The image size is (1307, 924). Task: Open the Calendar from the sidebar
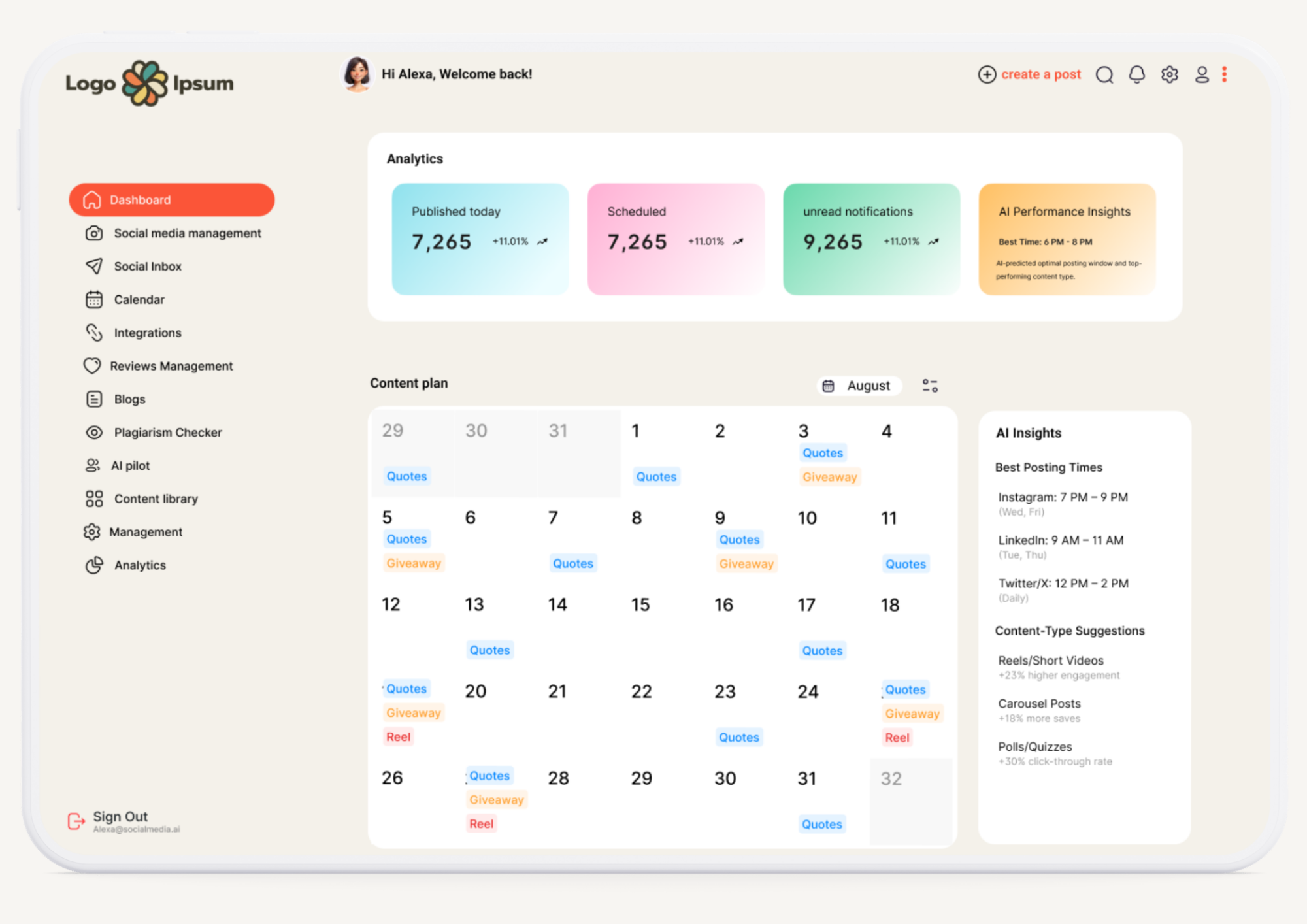140,299
